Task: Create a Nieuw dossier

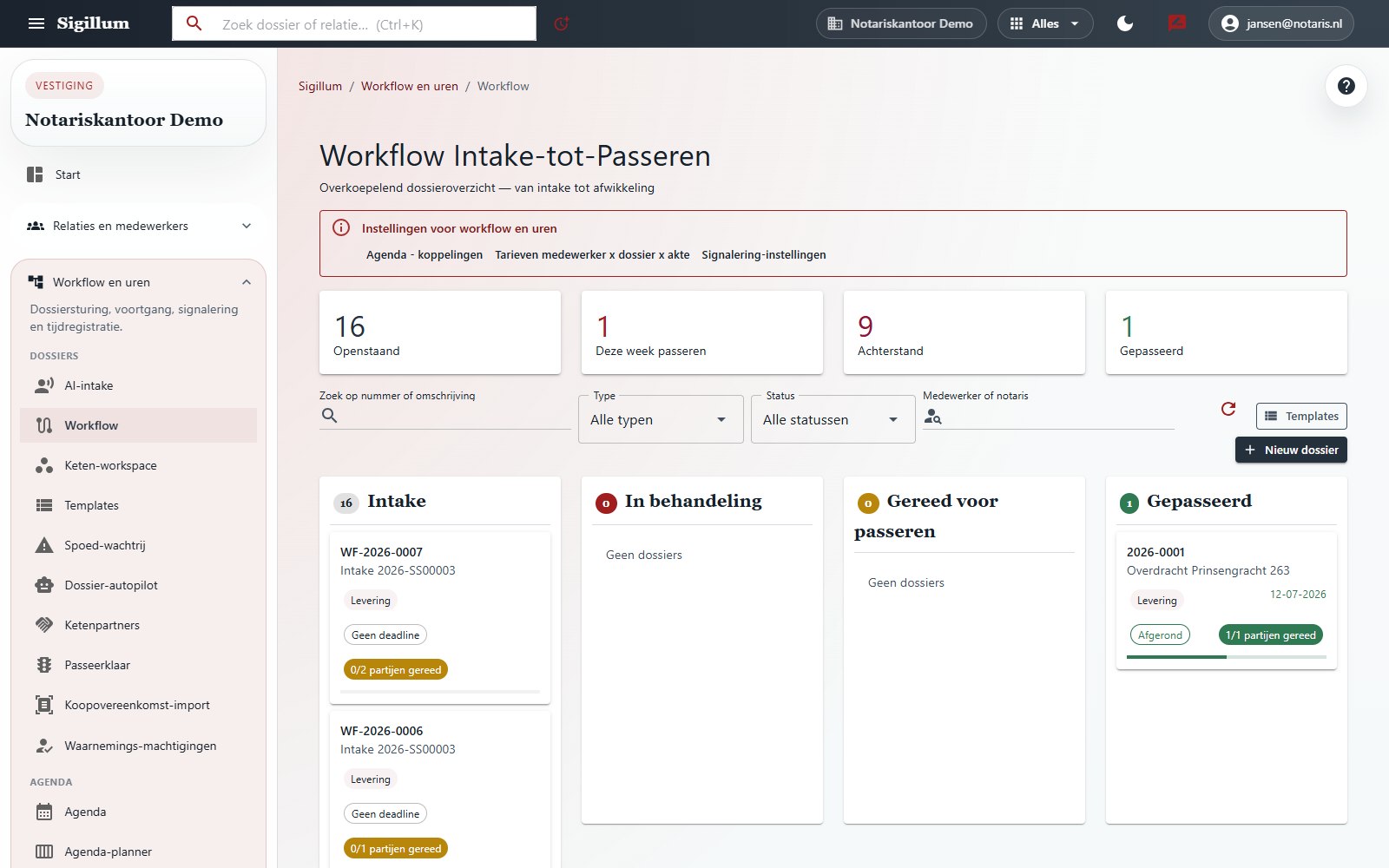Action: tap(1291, 450)
